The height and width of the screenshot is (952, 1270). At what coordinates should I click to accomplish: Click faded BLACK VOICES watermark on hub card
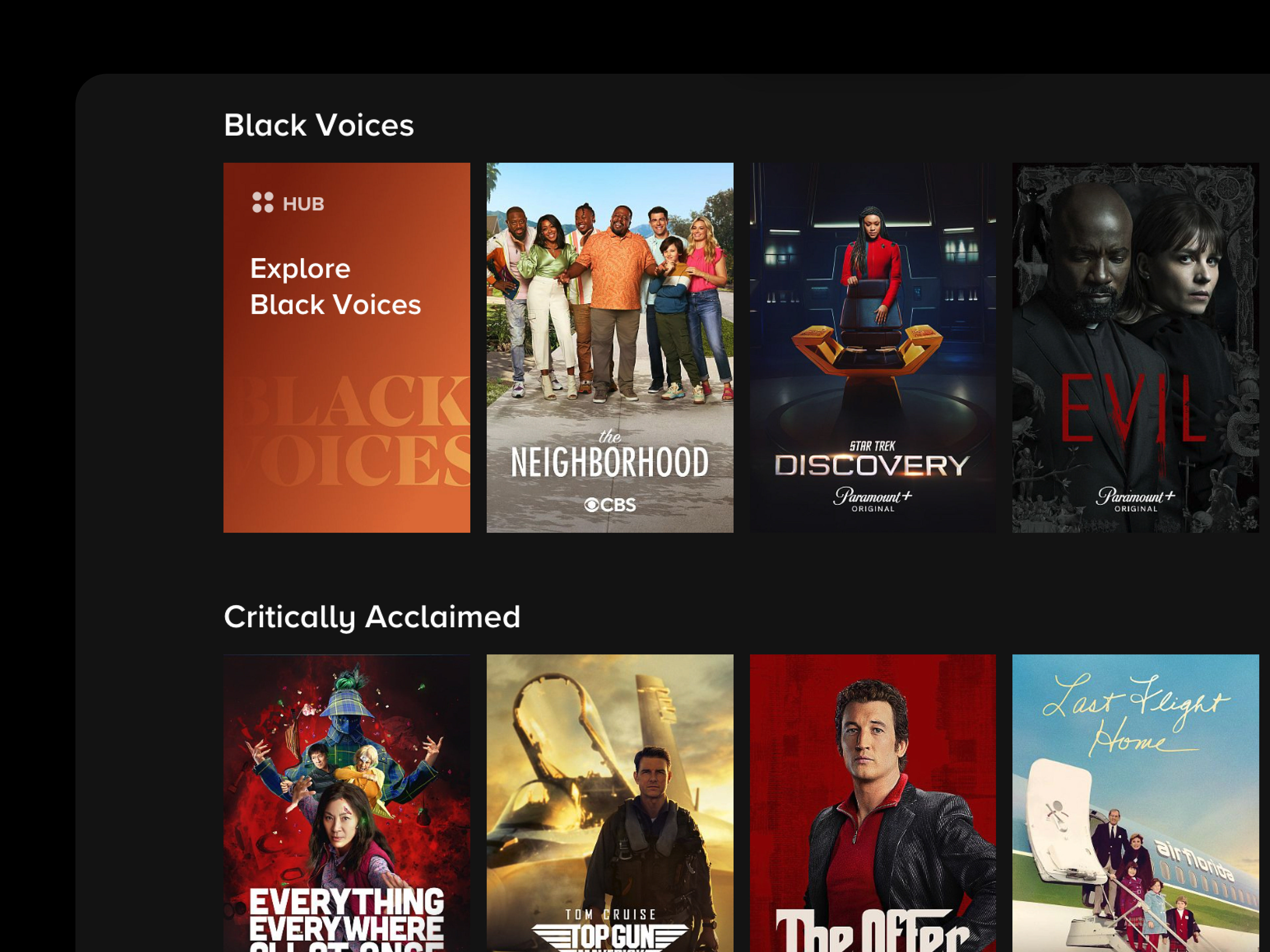[x=353, y=430]
